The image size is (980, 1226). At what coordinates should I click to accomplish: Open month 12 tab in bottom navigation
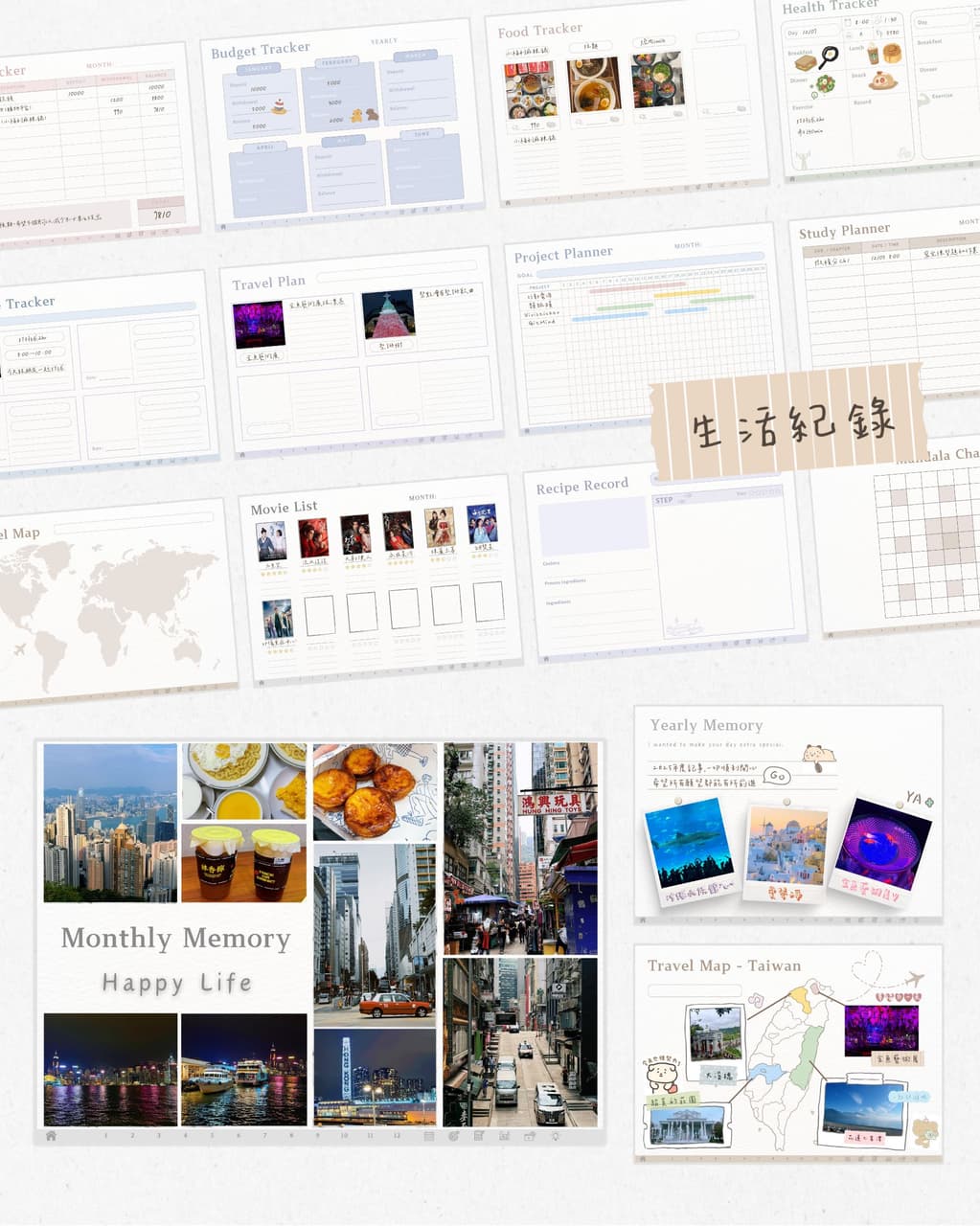[397, 1136]
